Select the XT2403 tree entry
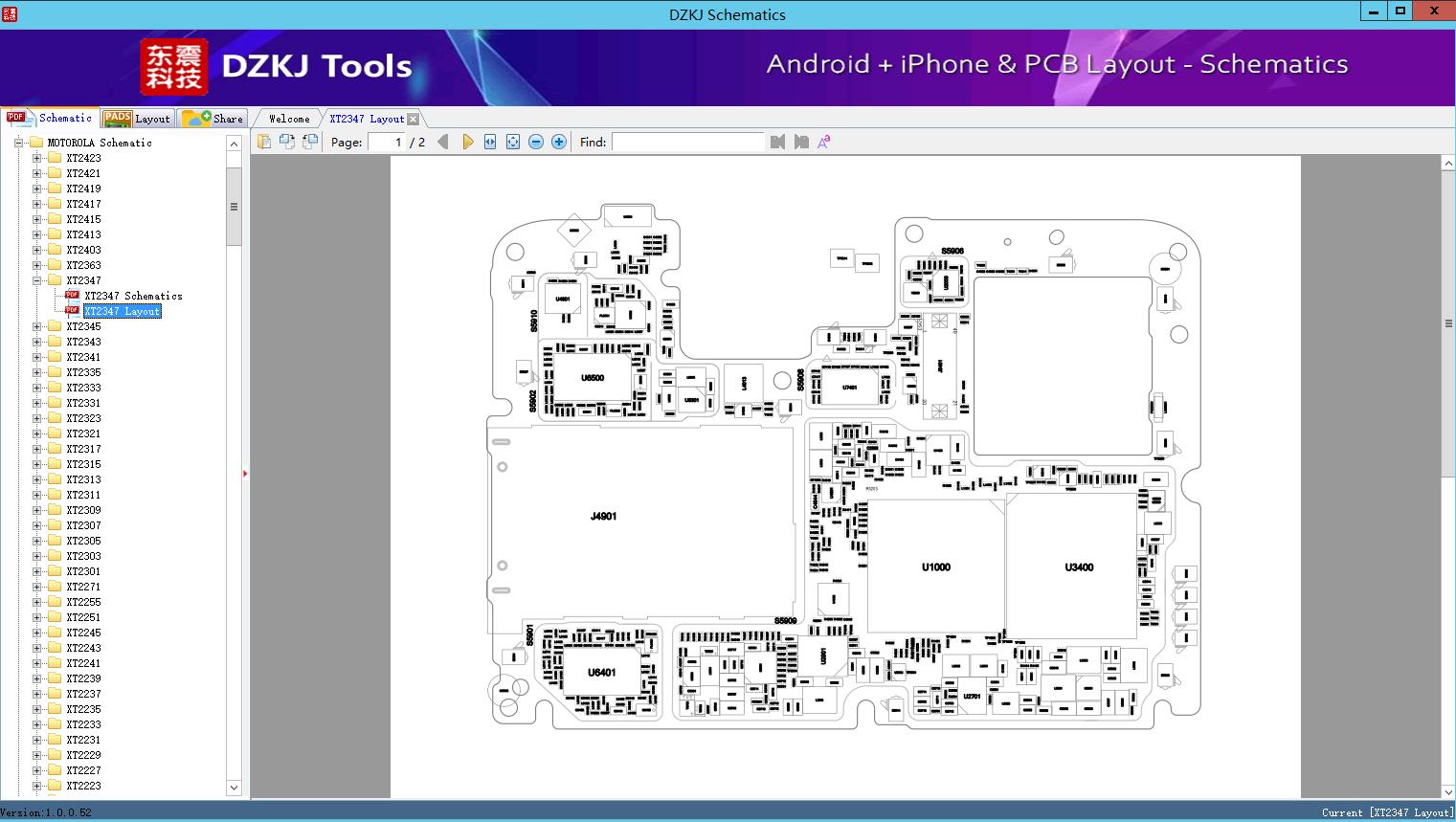 pyautogui.click(x=83, y=250)
